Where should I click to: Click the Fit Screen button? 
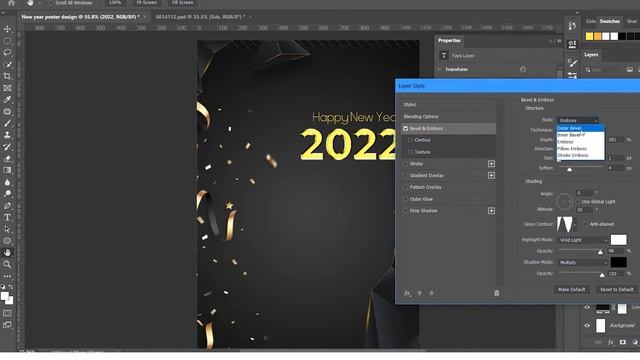[x=147, y=2]
